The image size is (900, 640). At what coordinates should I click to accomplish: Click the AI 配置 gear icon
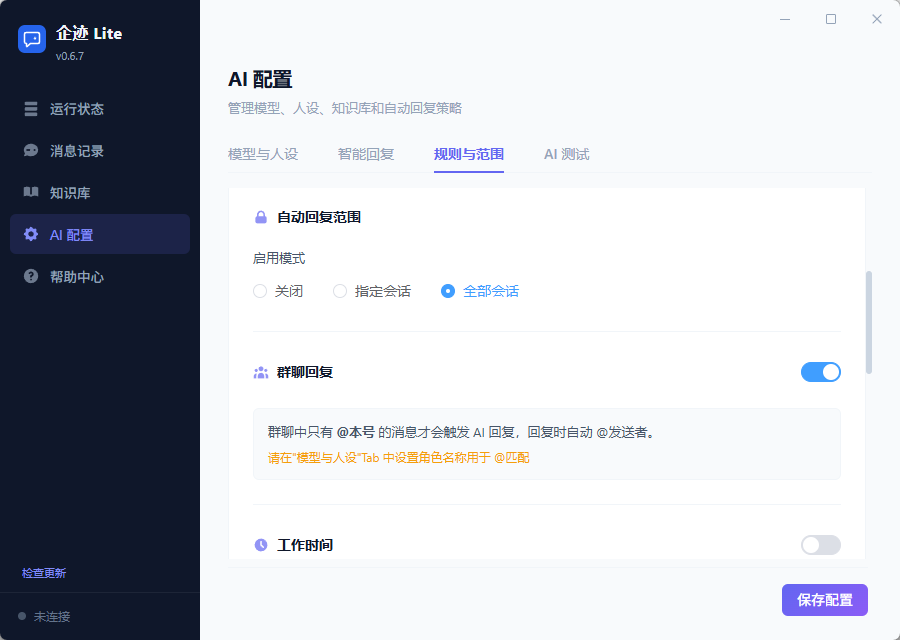pos(31,234)
